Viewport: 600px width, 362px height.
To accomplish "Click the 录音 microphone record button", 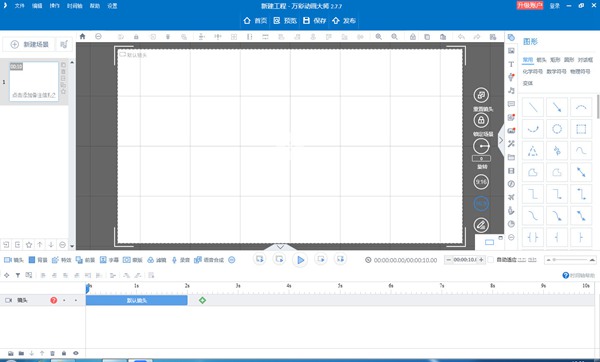I will [180, 260].
